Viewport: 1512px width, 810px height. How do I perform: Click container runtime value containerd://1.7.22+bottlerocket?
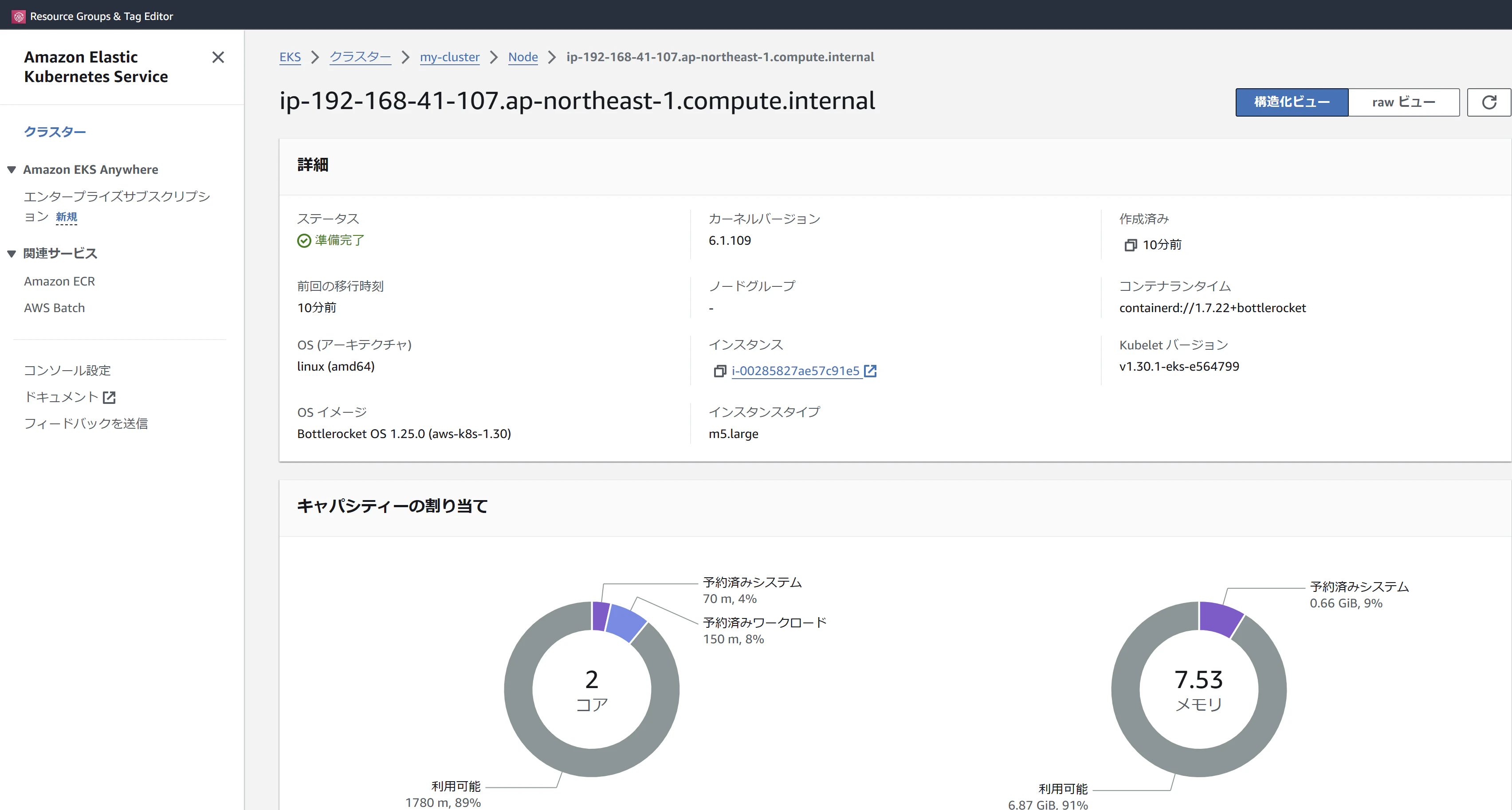click(x=1212, y=308)
